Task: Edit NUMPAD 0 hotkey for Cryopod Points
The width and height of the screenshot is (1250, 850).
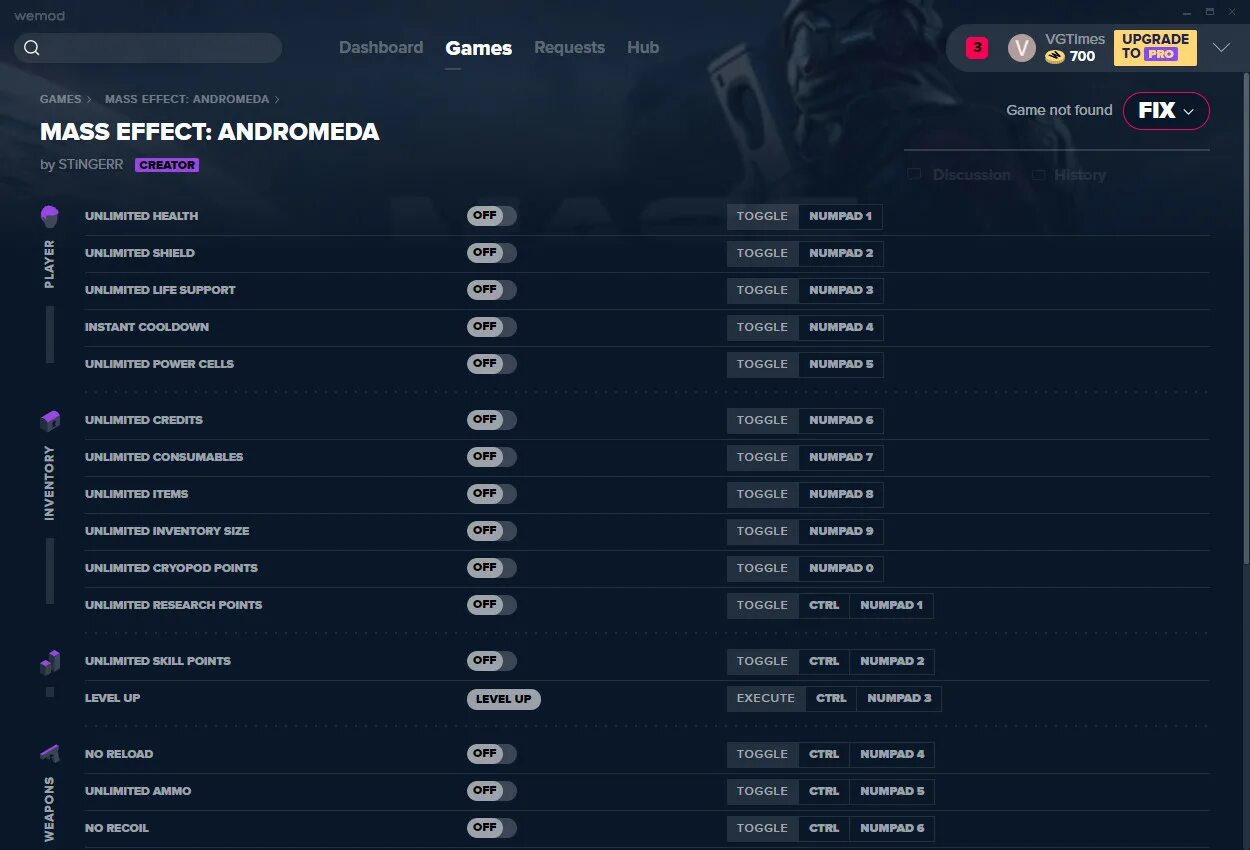Action: pos(841,568)
